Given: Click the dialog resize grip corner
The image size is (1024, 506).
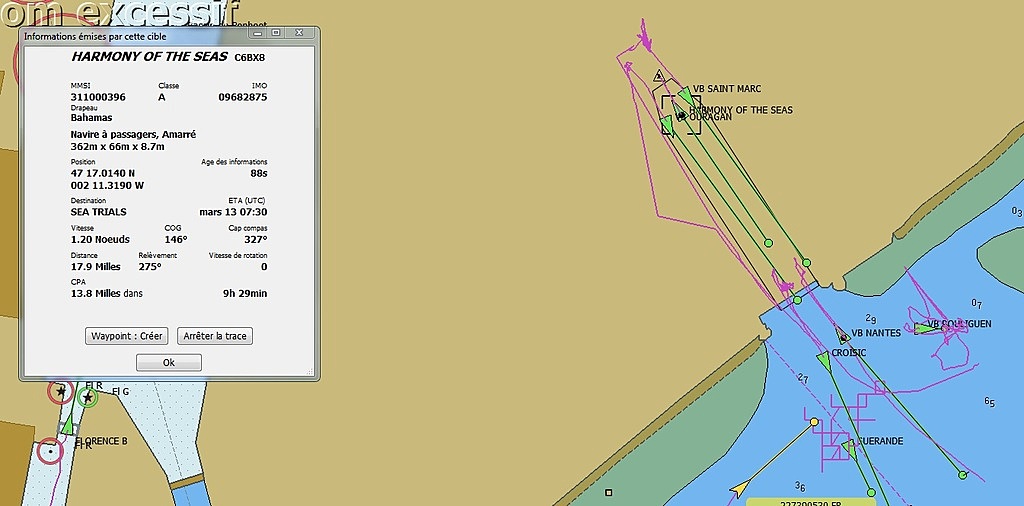Looking at the screenshot, I should click(x=310, y=372).
